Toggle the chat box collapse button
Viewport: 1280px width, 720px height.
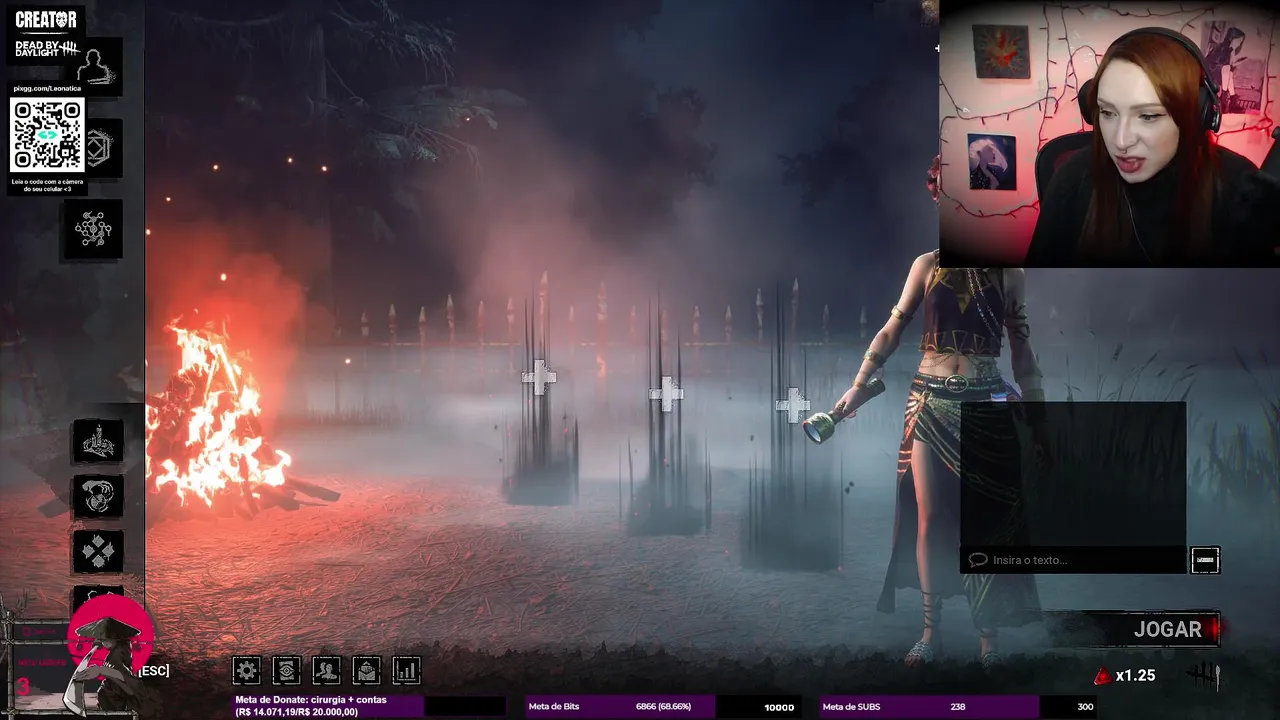(x=1205, y=560)
